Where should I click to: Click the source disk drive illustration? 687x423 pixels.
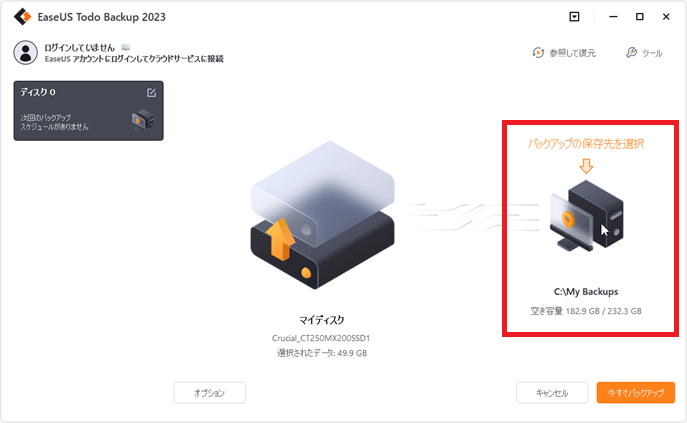coord(322,215)
